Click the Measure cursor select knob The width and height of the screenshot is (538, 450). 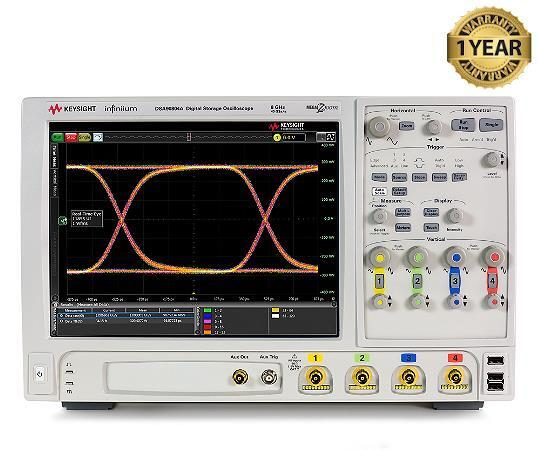380,216
